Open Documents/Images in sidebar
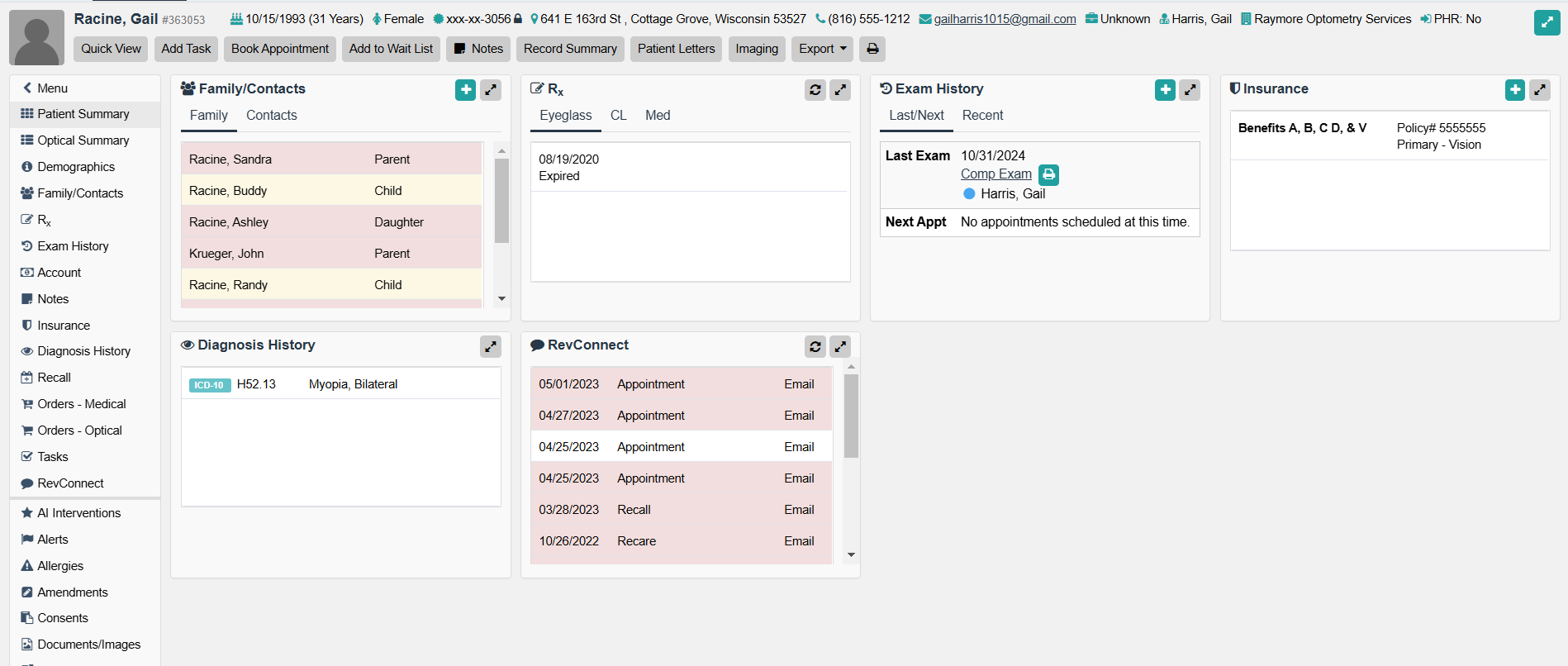Viewport: 1568px width, 666px height. point(85,645)
